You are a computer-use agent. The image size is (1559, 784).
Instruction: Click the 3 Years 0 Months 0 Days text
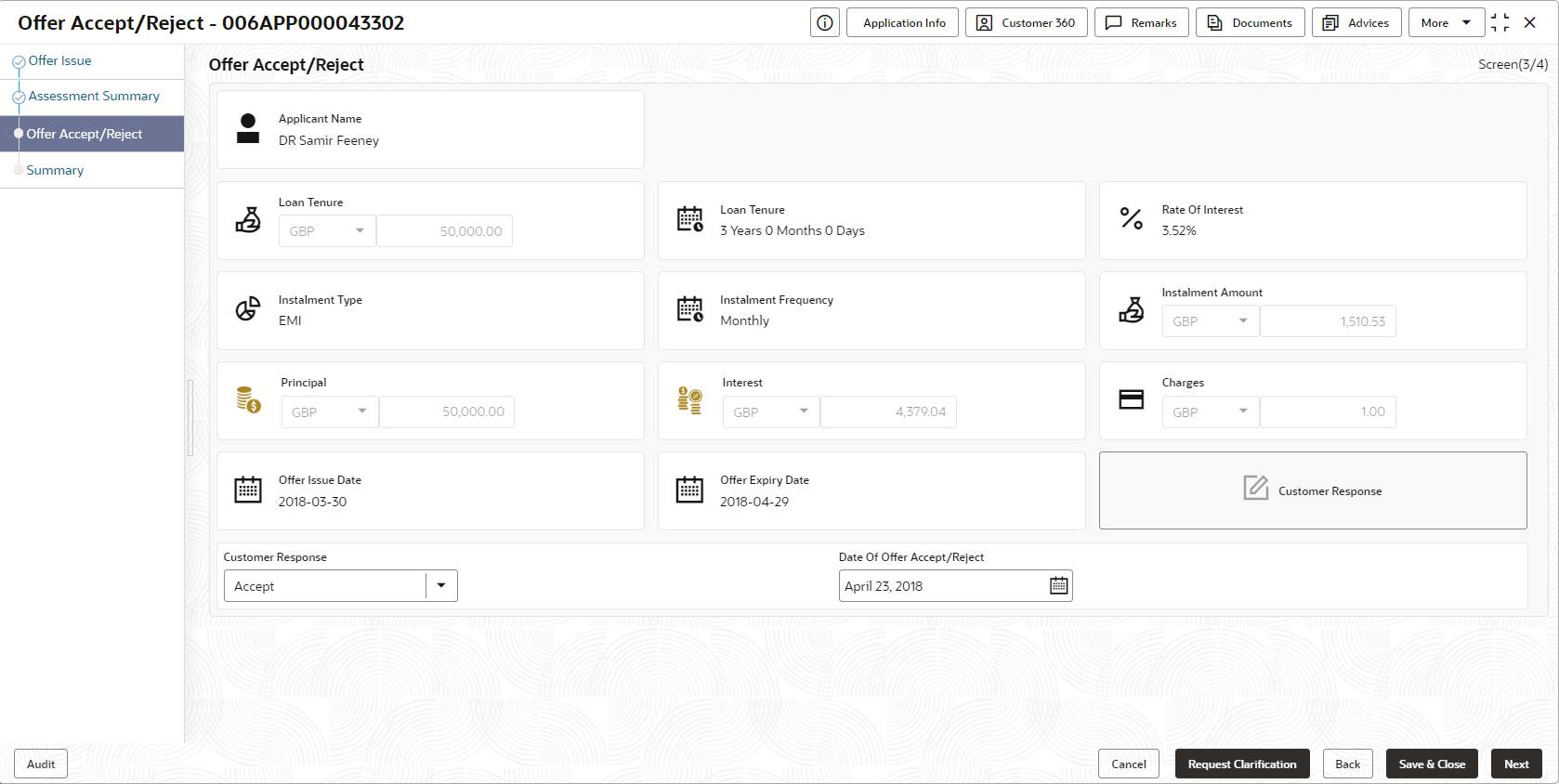[793, 231]
